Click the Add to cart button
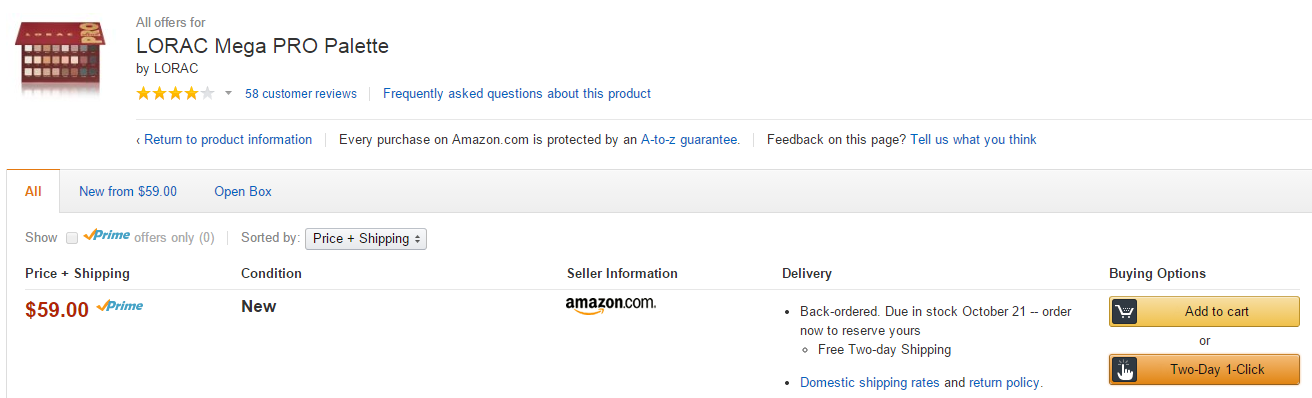The height and width of the screenshot is (398, 1312). [x=1204, y=312]
